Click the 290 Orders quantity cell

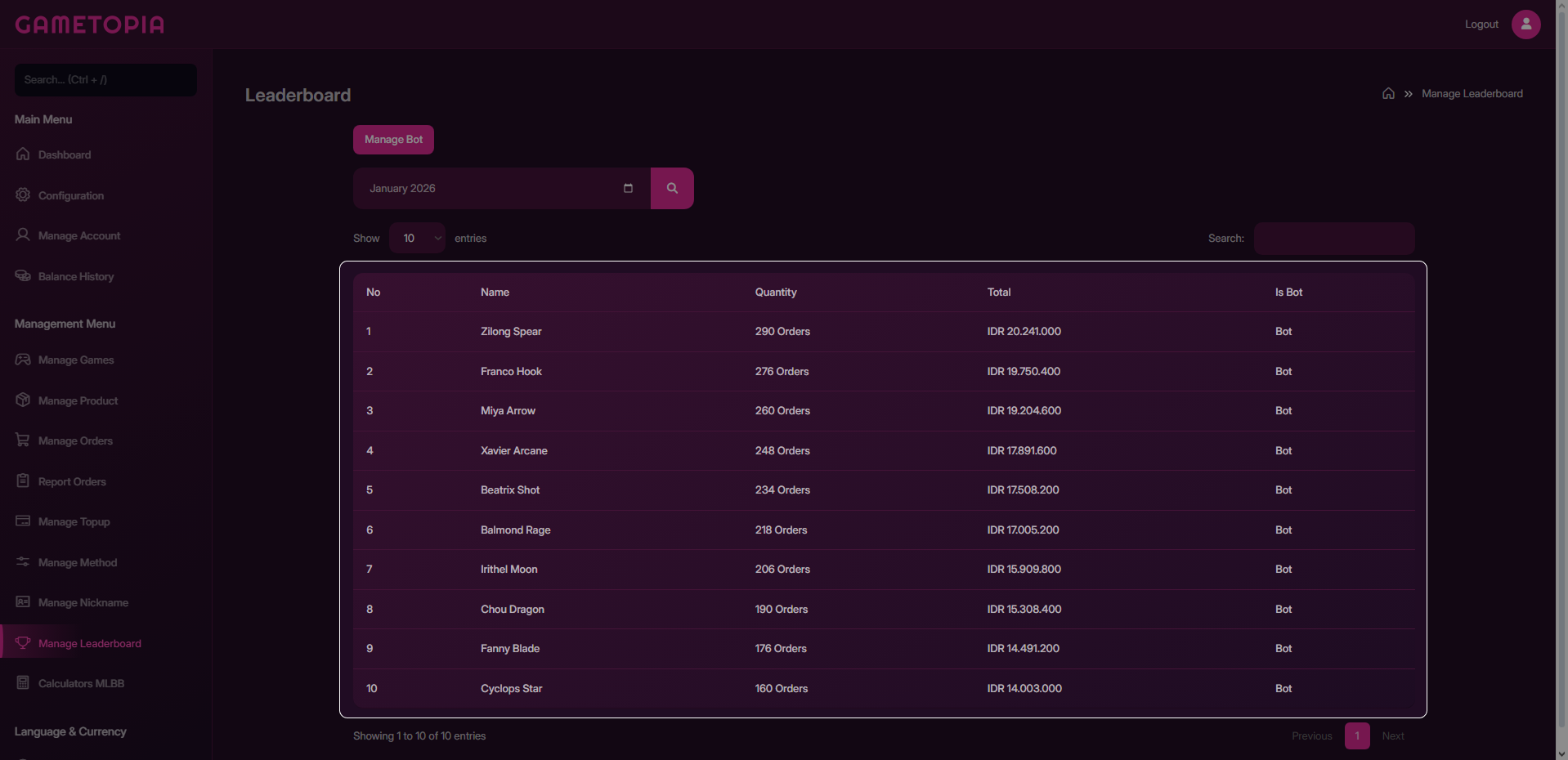click(782, 331)
